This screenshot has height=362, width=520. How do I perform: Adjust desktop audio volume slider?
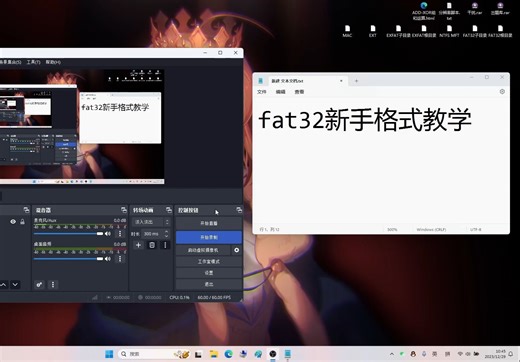[68, 259]
